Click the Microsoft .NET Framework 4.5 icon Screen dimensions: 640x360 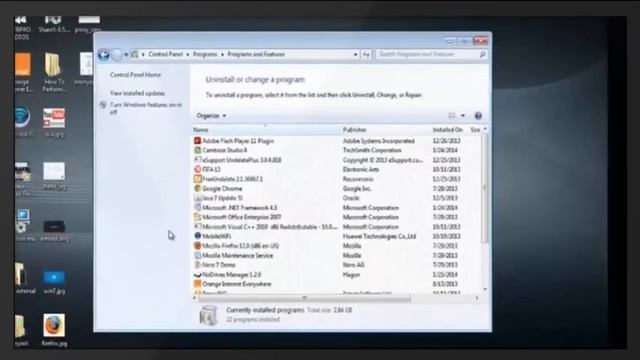pyautogui.click(x=198, y=208)
